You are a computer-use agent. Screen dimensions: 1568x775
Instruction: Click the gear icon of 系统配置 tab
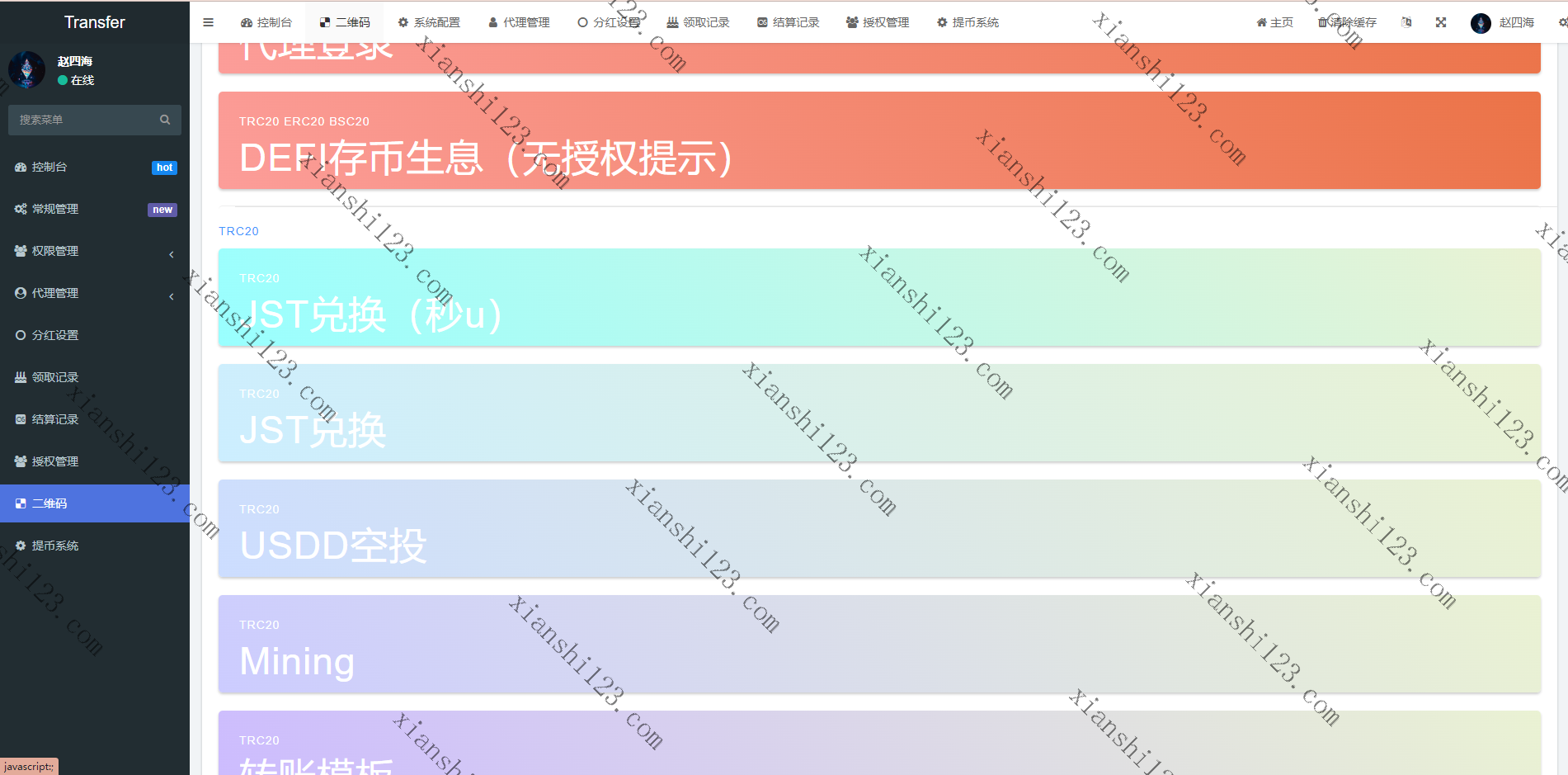(x=403, y=22)
